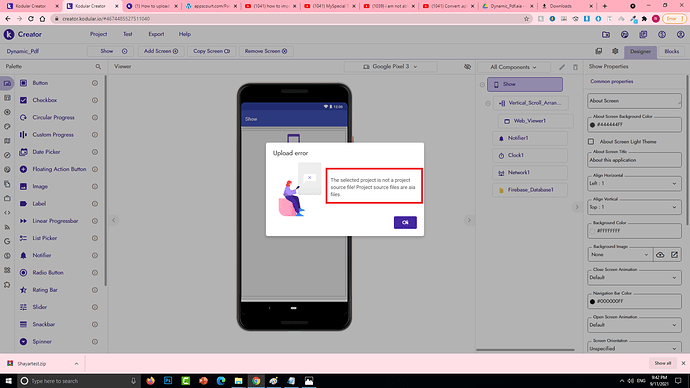Screen dimensions: 690x388
Task: Collapse the Vertical_Scroll_Arrangement tree node
Action: (x=488, y=103)
